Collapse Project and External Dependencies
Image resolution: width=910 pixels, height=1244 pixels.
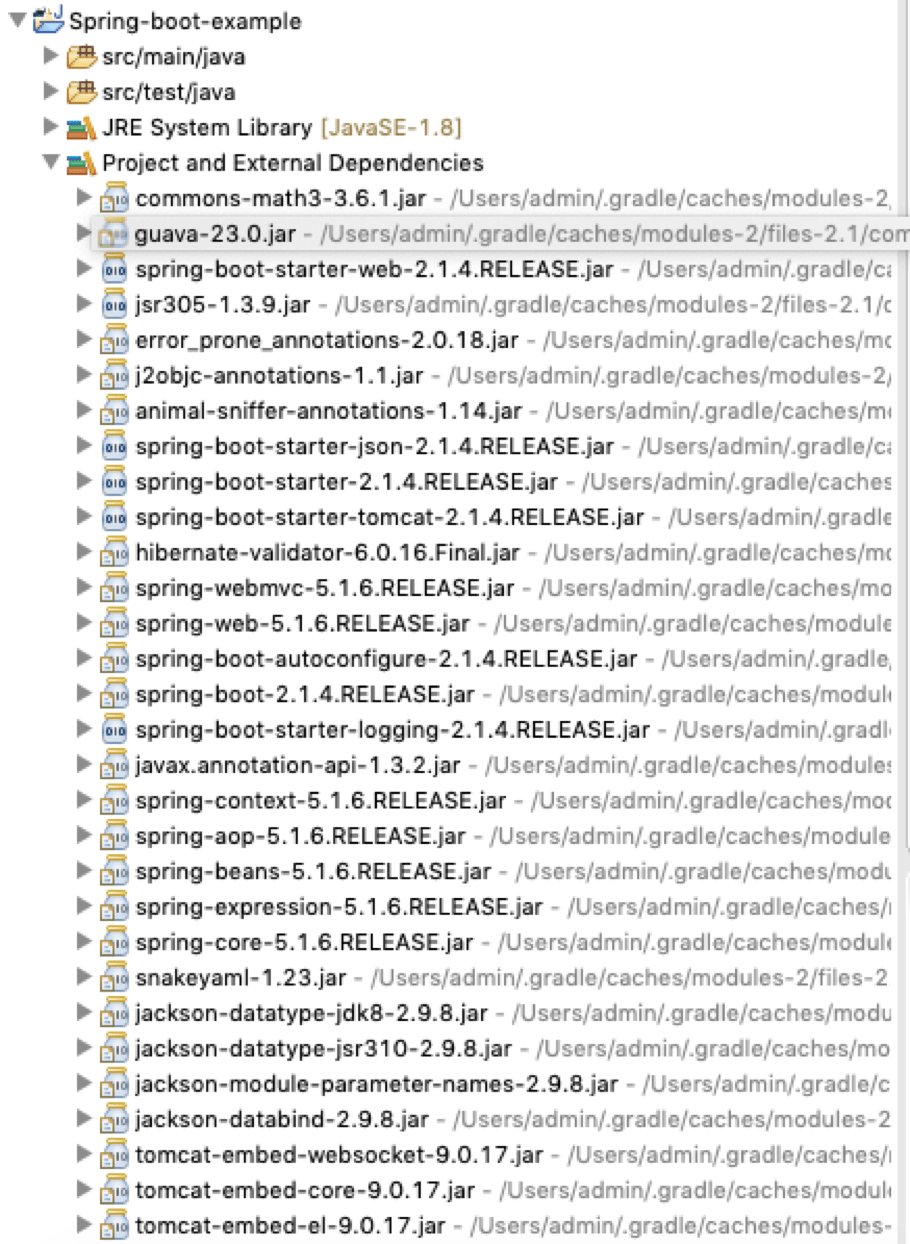coord(50,162)
